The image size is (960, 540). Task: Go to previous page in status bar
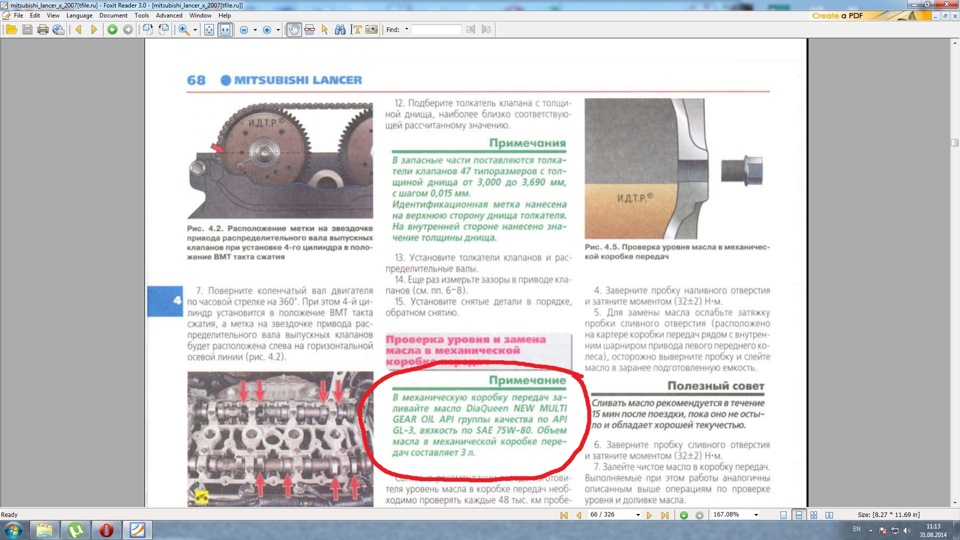tap(578, 515)
